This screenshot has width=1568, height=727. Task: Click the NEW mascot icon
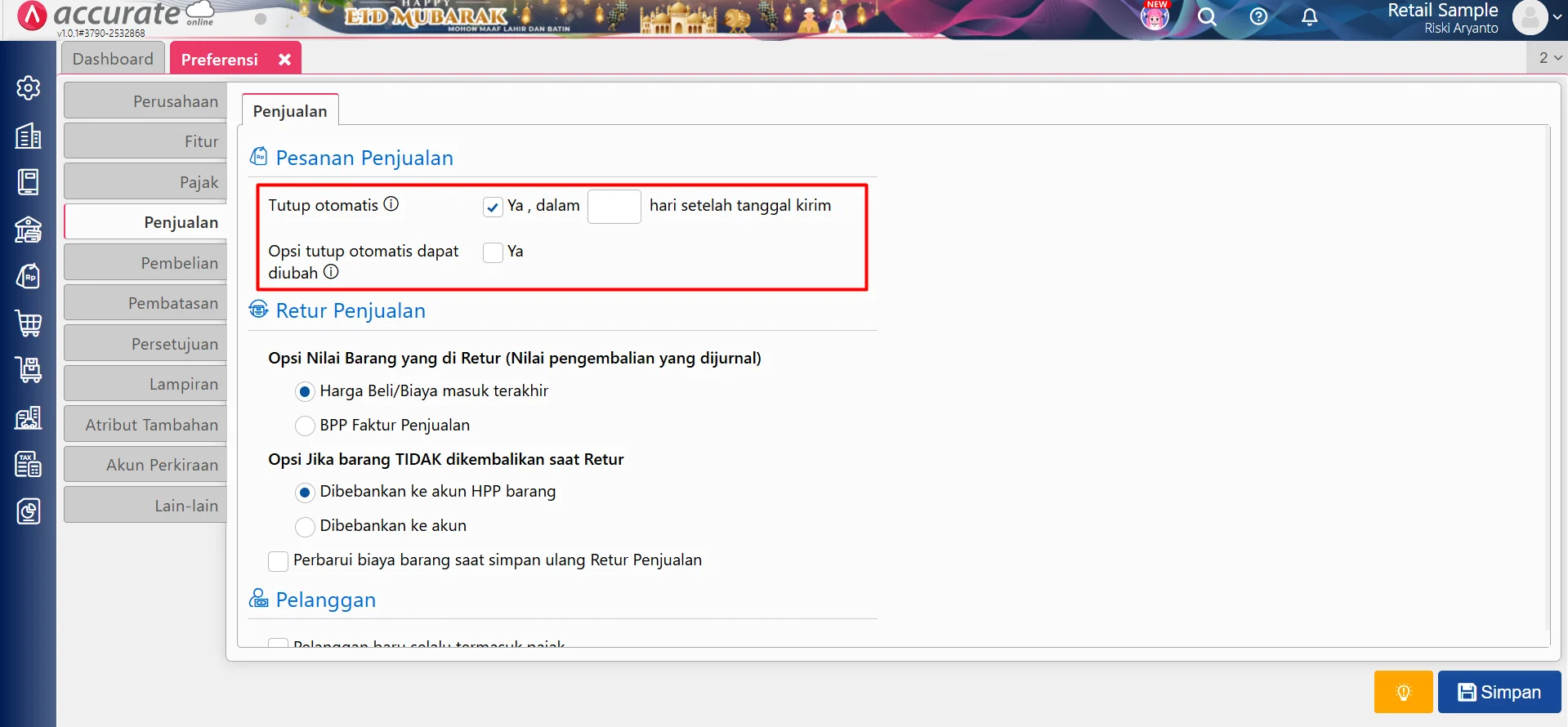1155,16
